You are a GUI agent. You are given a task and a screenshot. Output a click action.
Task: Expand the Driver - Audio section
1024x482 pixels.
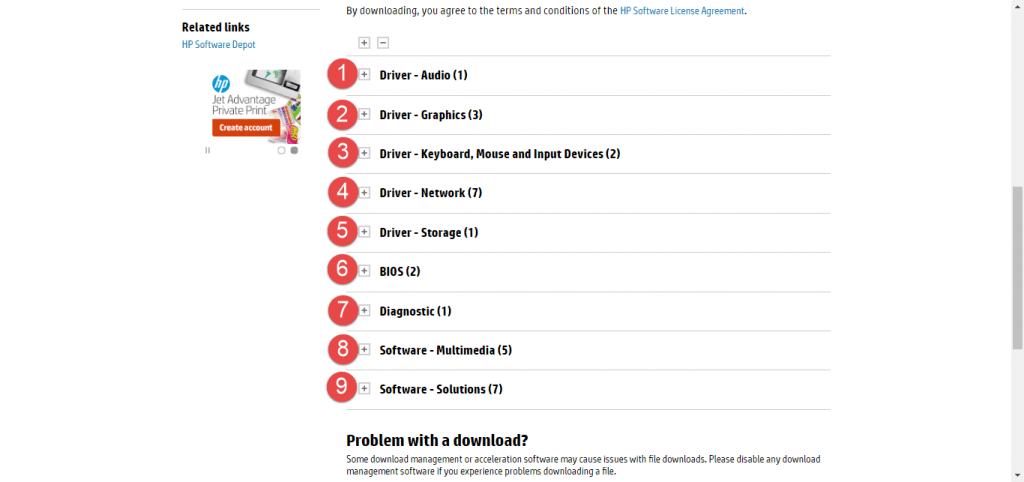pos(365,74)
